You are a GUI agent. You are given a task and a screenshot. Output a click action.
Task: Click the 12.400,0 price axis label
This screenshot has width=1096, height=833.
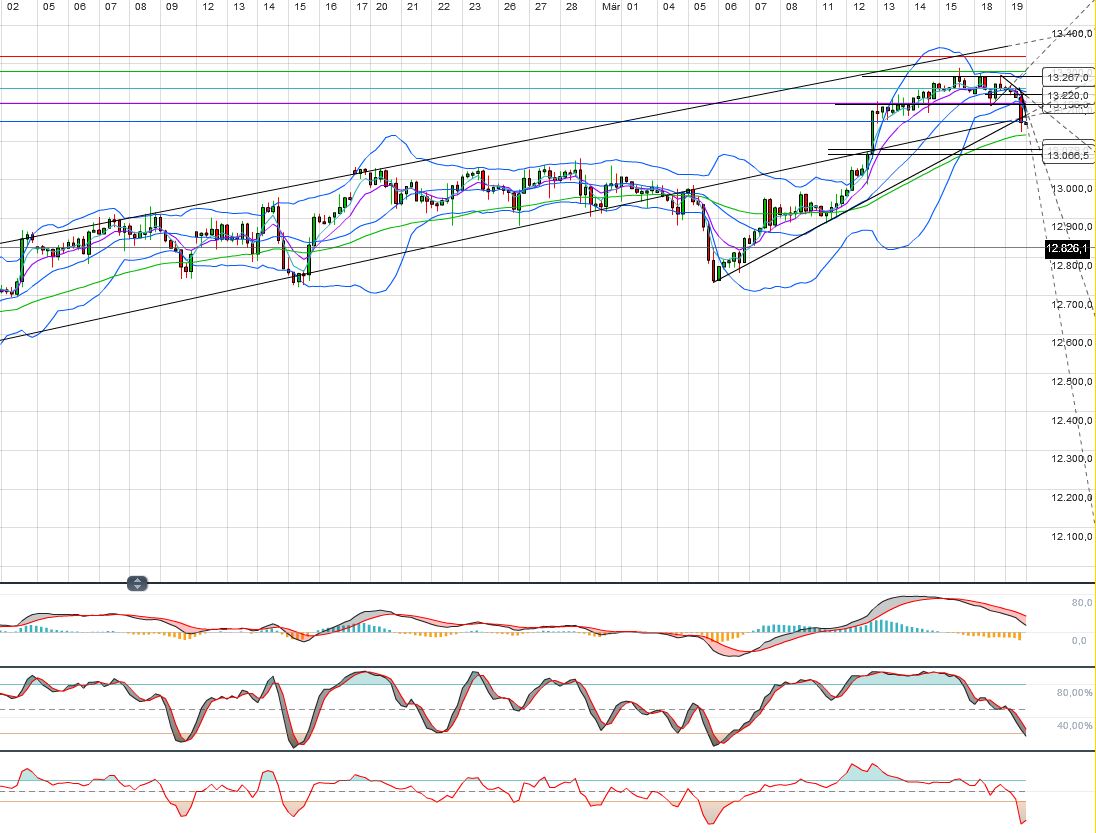coord(1072,421)
